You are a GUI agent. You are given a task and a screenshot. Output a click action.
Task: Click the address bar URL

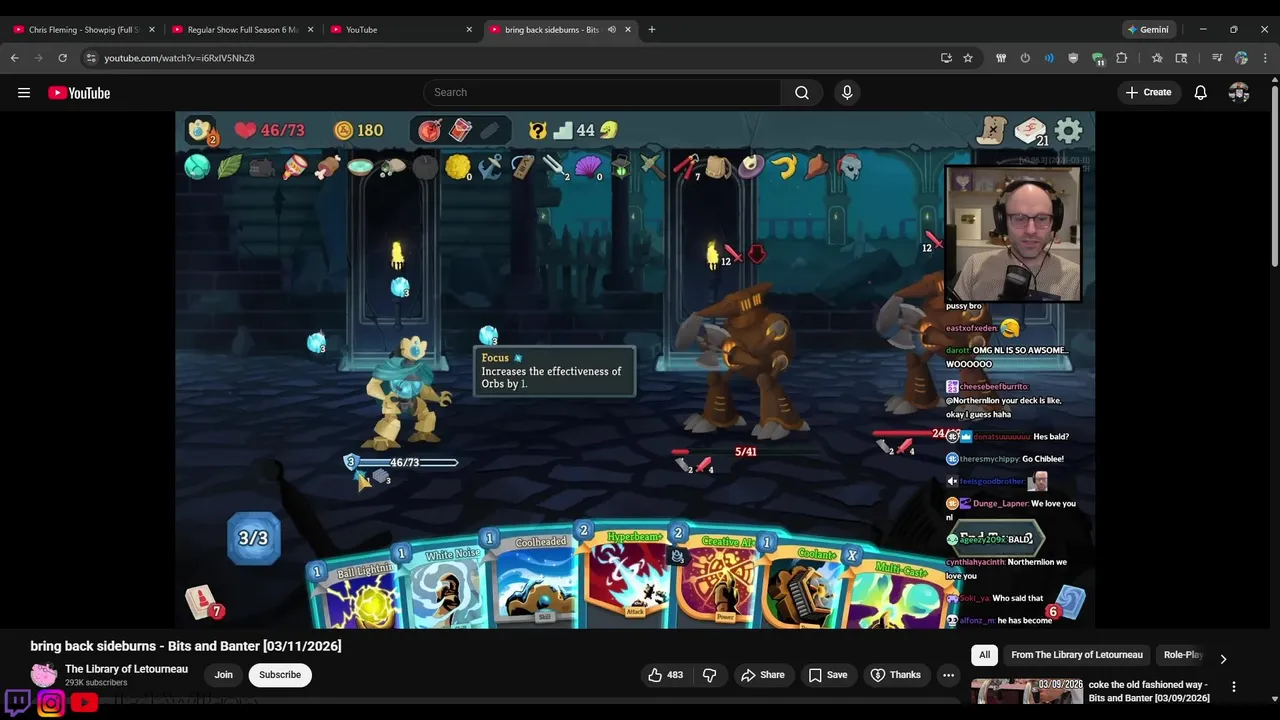(x=179, y=58)
